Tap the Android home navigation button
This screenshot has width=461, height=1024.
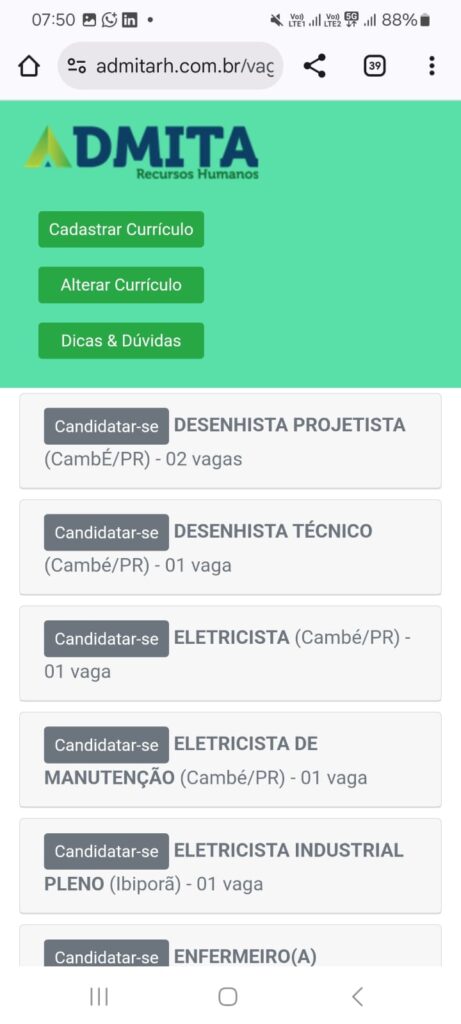tap(228, 997)
